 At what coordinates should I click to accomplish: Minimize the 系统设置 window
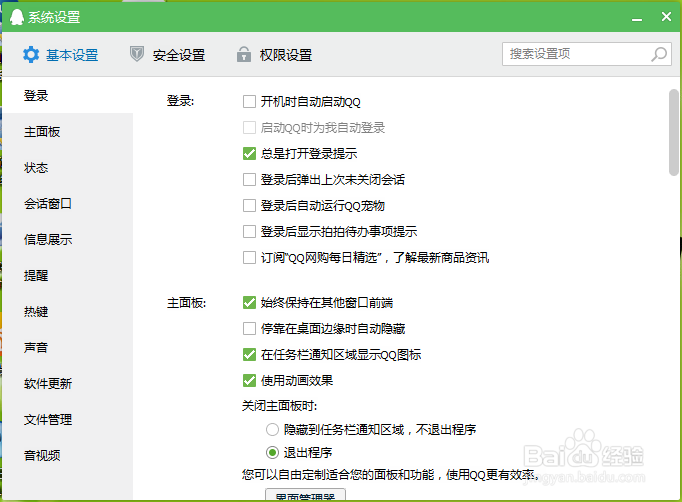pyautogui.click(x=637, y=18)
